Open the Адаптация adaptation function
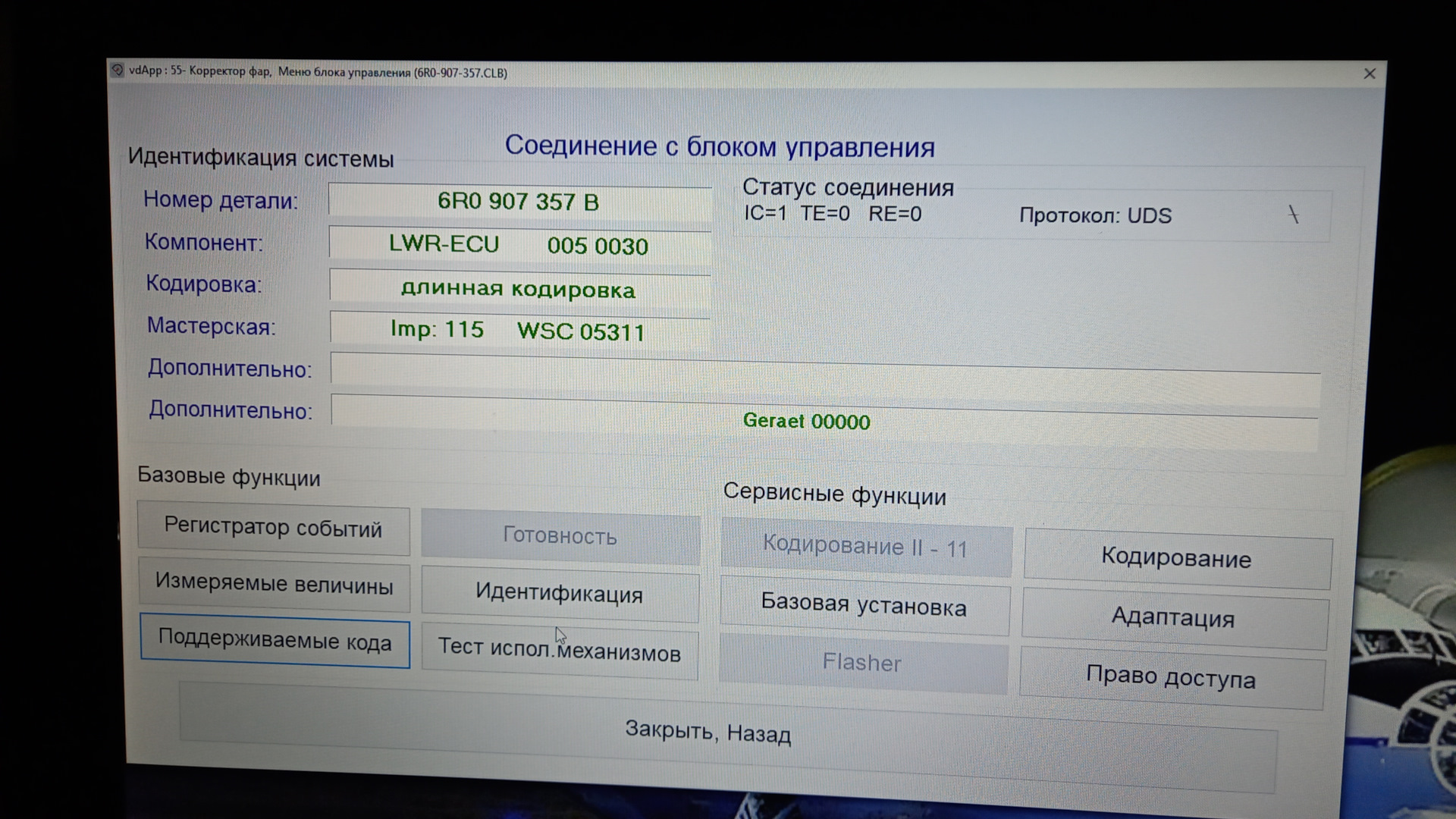This screenshot has width=1456, height=819. 1174,619
